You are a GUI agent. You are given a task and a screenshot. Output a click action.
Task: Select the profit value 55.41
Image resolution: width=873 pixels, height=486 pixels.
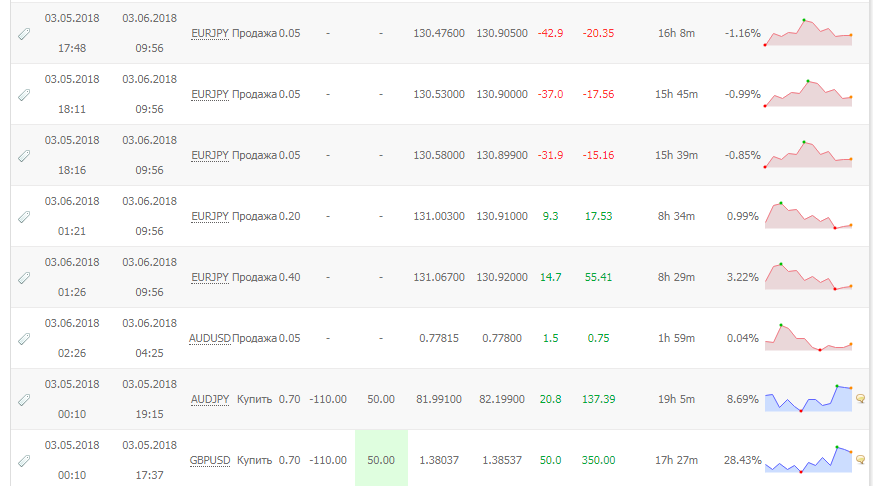point(599,277)
